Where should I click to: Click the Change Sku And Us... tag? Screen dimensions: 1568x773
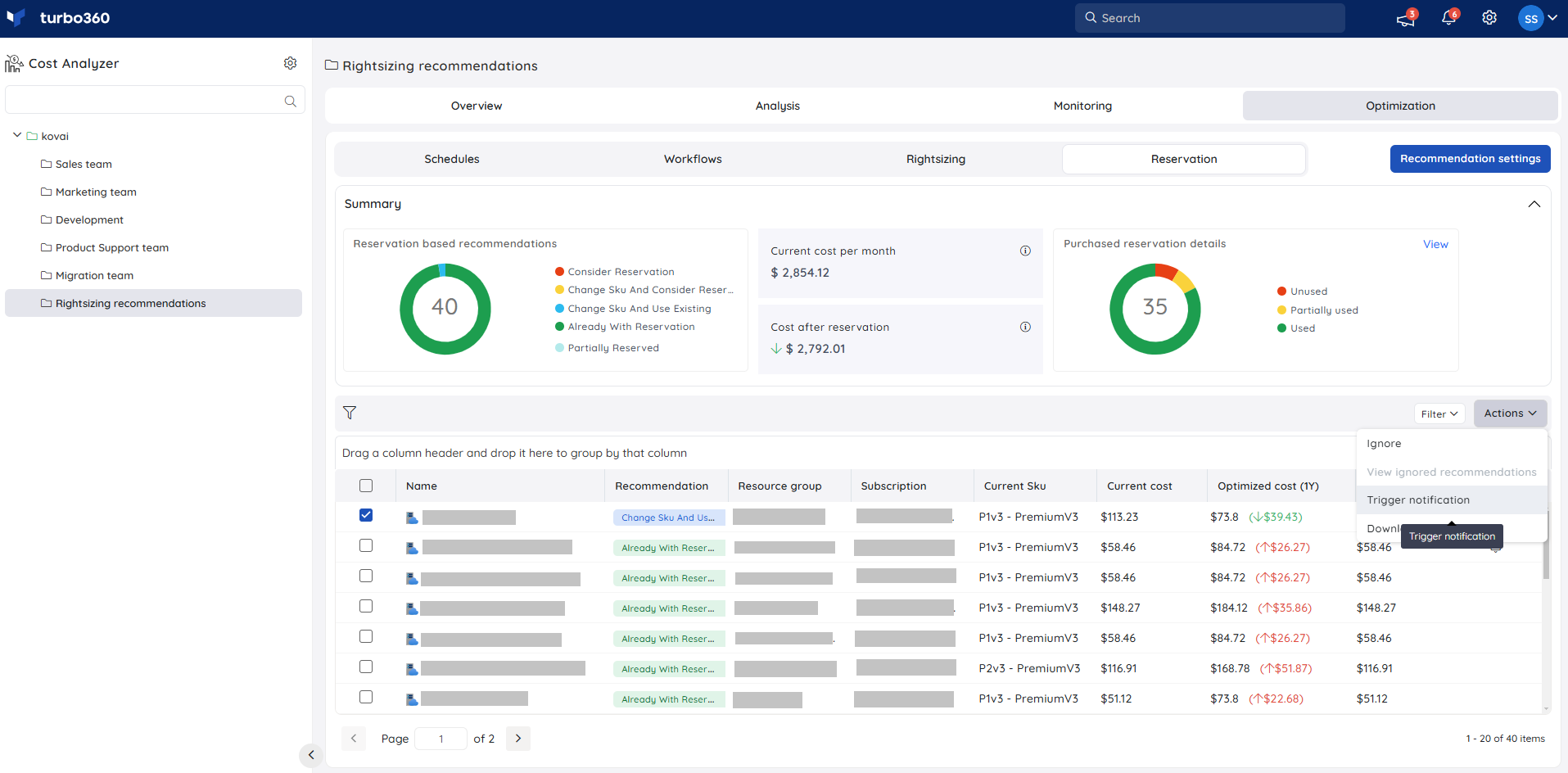point(669,518)
